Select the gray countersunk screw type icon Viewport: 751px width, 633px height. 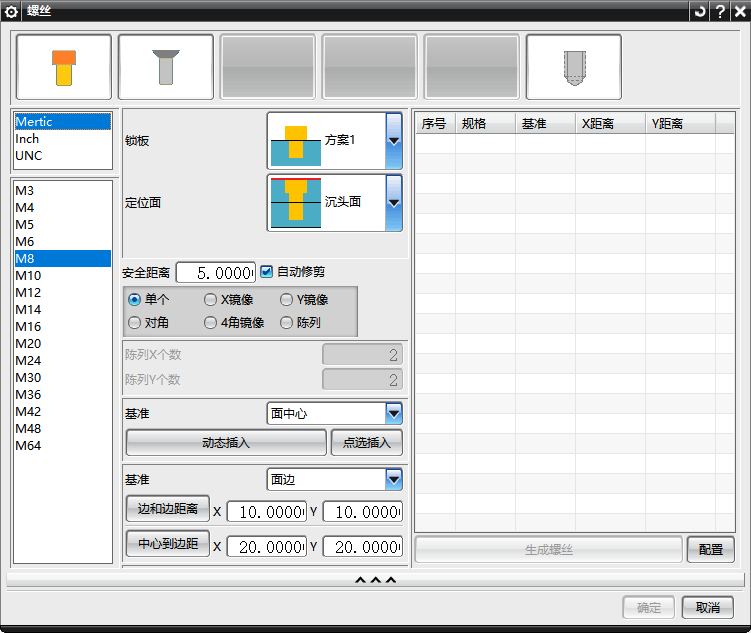166,67
